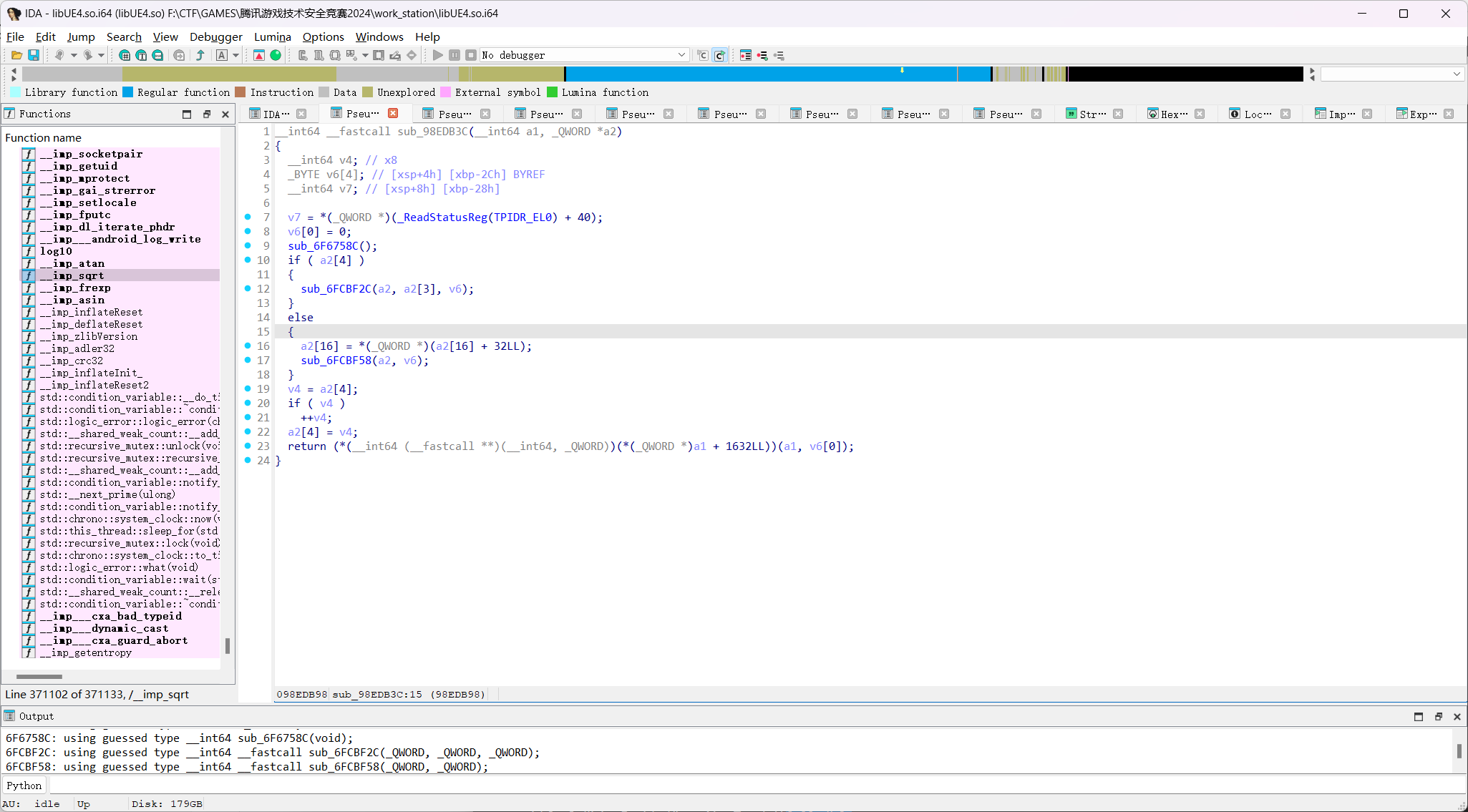Select __imp_zlibVersion in the Functions list
The height and width of the screenshot is (812, 1468).
[120, 336]
